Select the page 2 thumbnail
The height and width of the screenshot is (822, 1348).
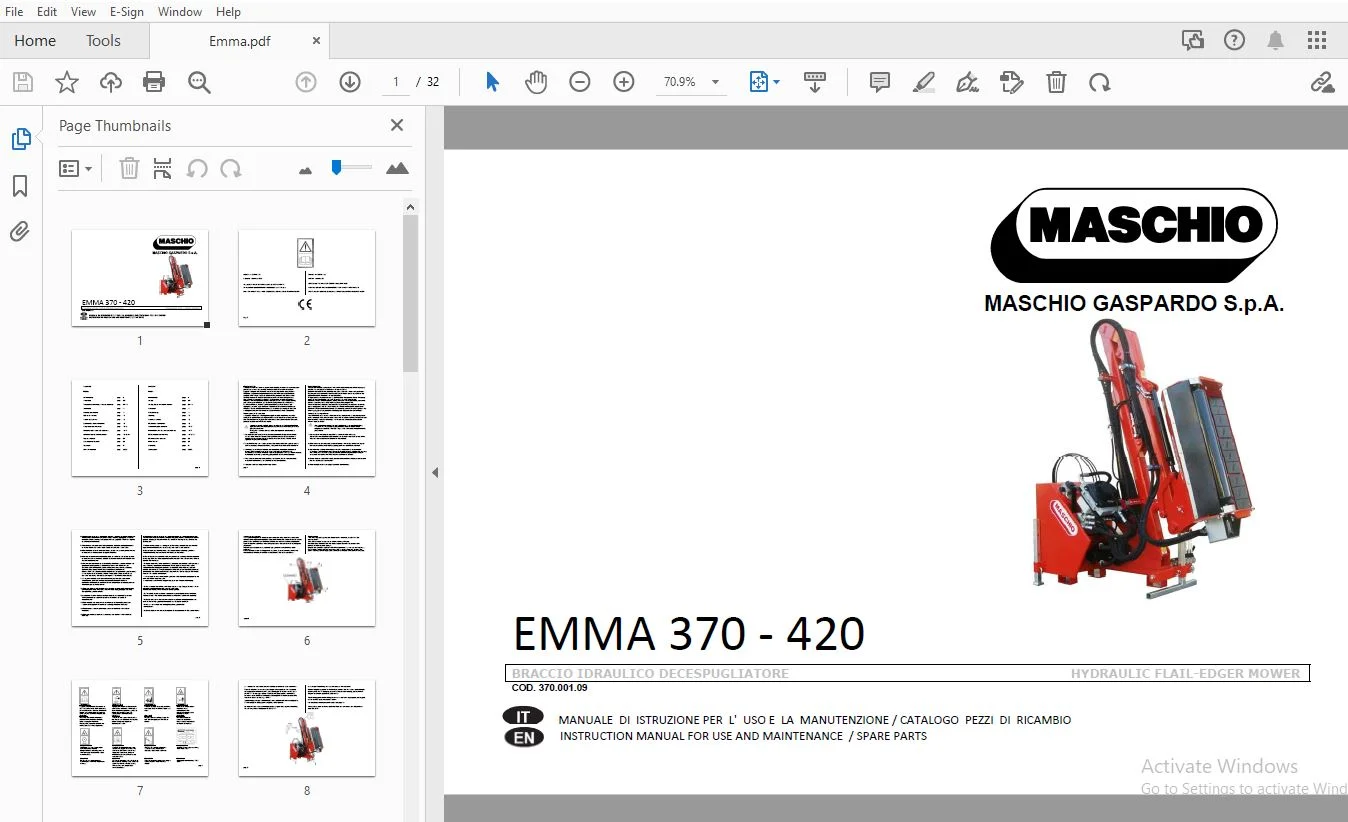[307, 278]
